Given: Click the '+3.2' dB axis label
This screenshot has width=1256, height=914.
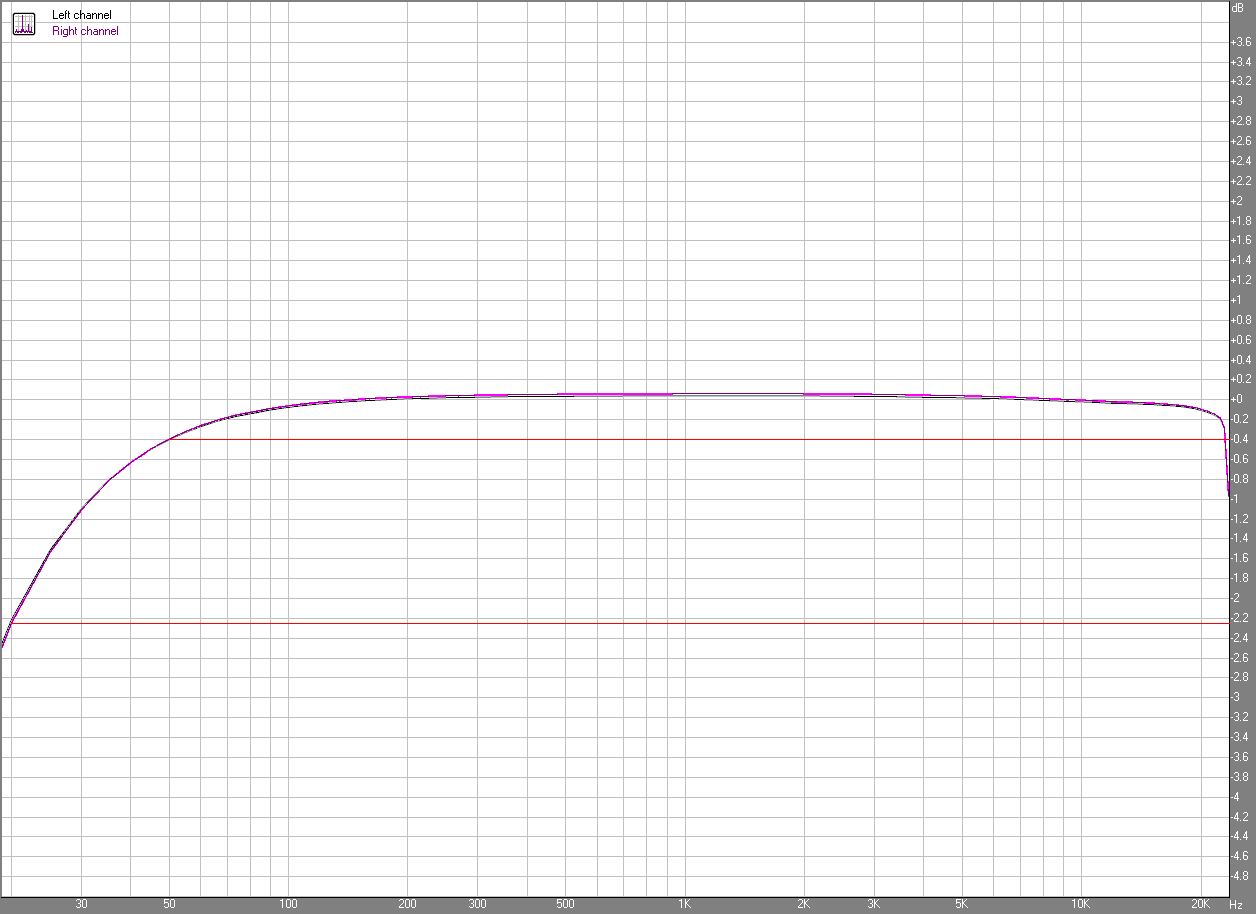Looking at the screenshot, I should pyautogui.click(x=1240, y=81).
